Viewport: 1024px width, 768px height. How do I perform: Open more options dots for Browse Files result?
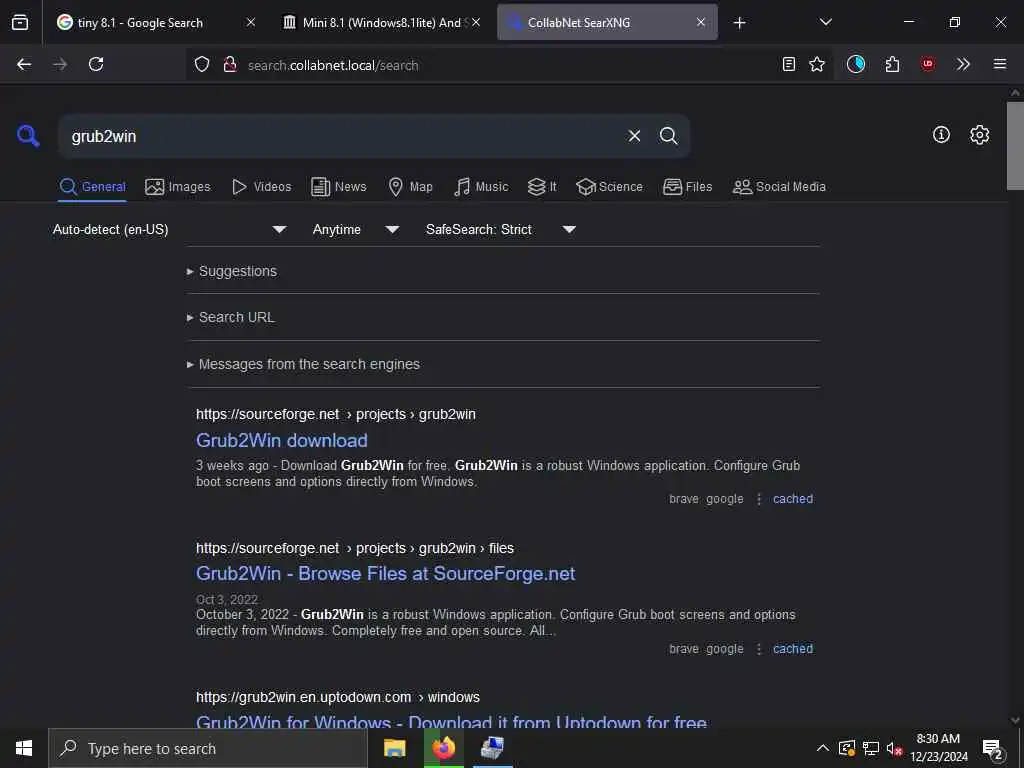[758, 649]
